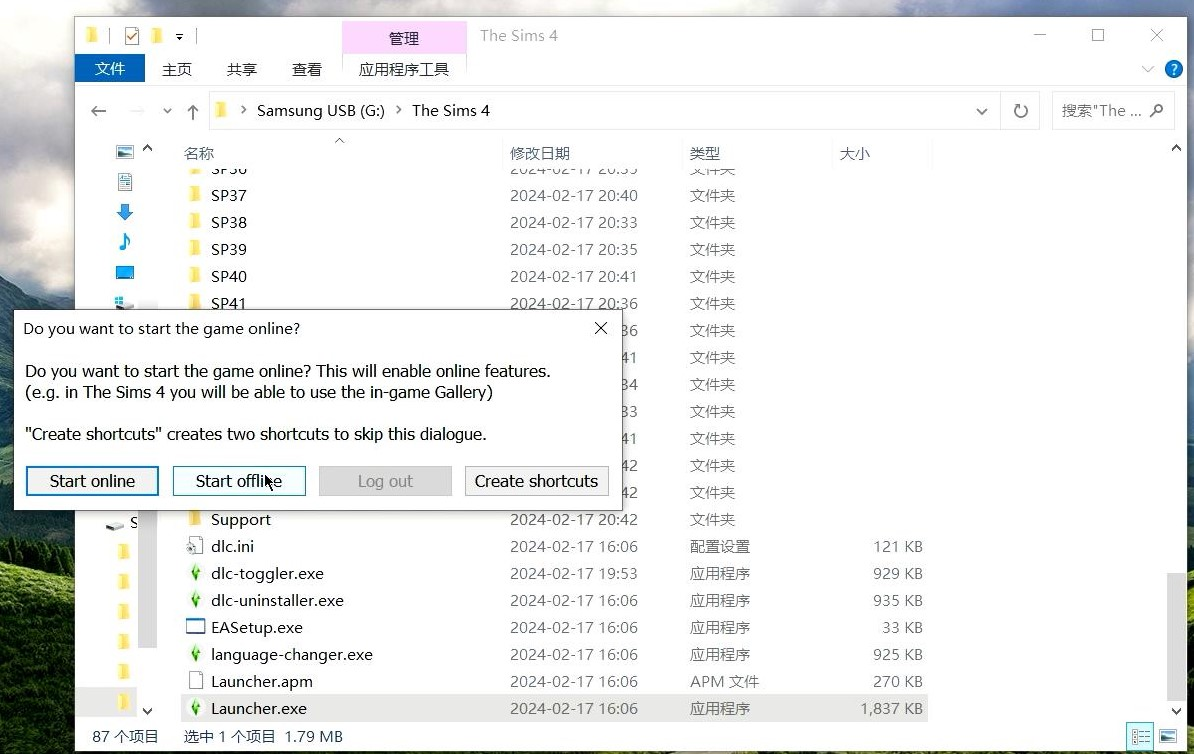Click the Launcher.exe file name
The width and height of the screenshot is (1194, 754).
pos(259,708)
